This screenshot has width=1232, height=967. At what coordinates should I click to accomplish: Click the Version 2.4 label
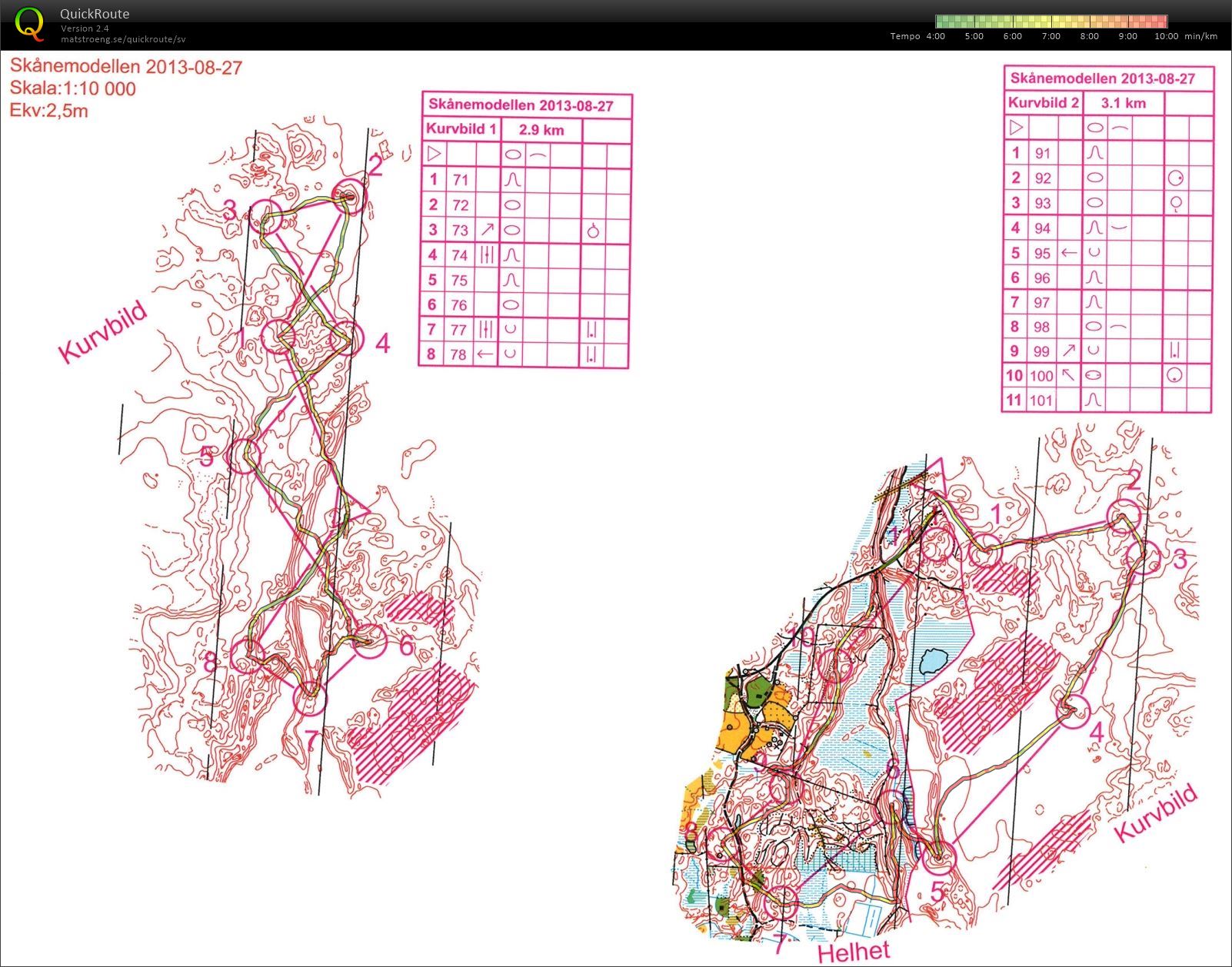click(85, 28)
